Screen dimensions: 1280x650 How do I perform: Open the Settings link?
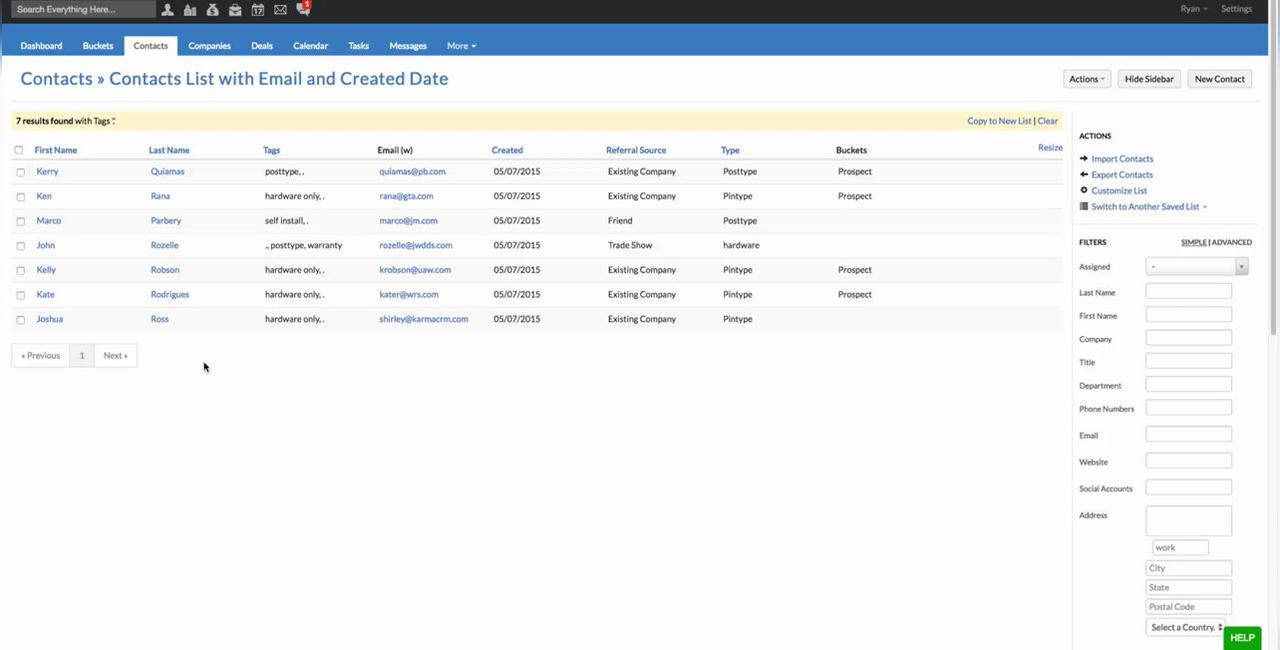(1236, 9)
